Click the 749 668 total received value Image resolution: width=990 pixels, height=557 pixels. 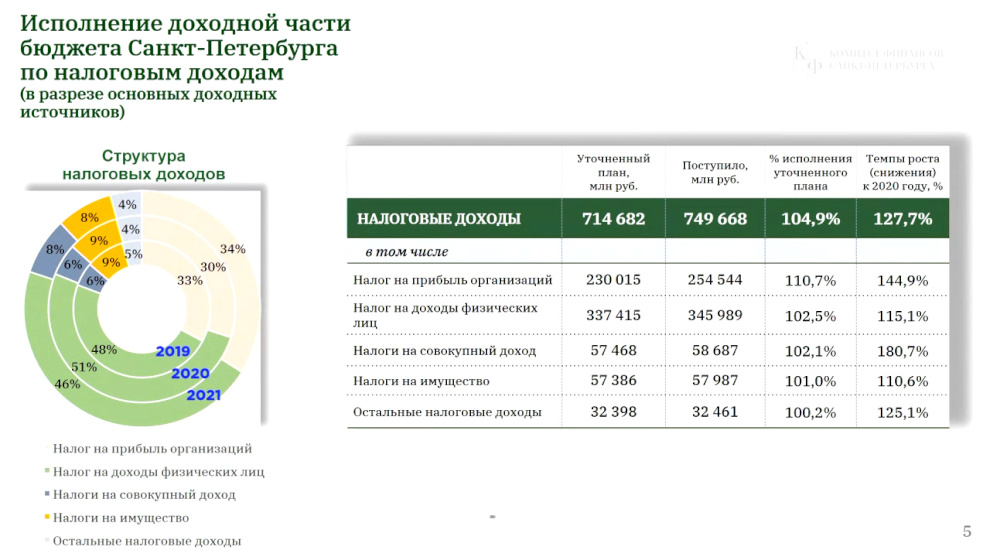715,219
